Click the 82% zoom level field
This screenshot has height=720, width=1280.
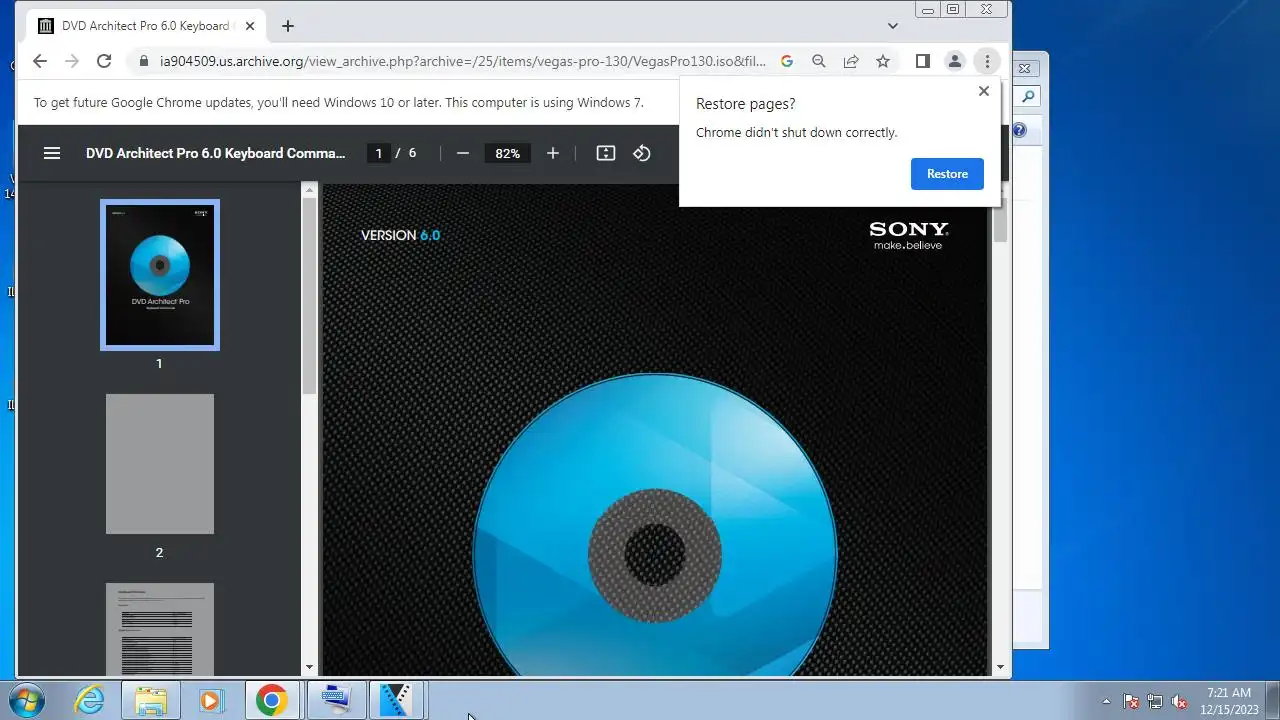(x=508, y=153)
